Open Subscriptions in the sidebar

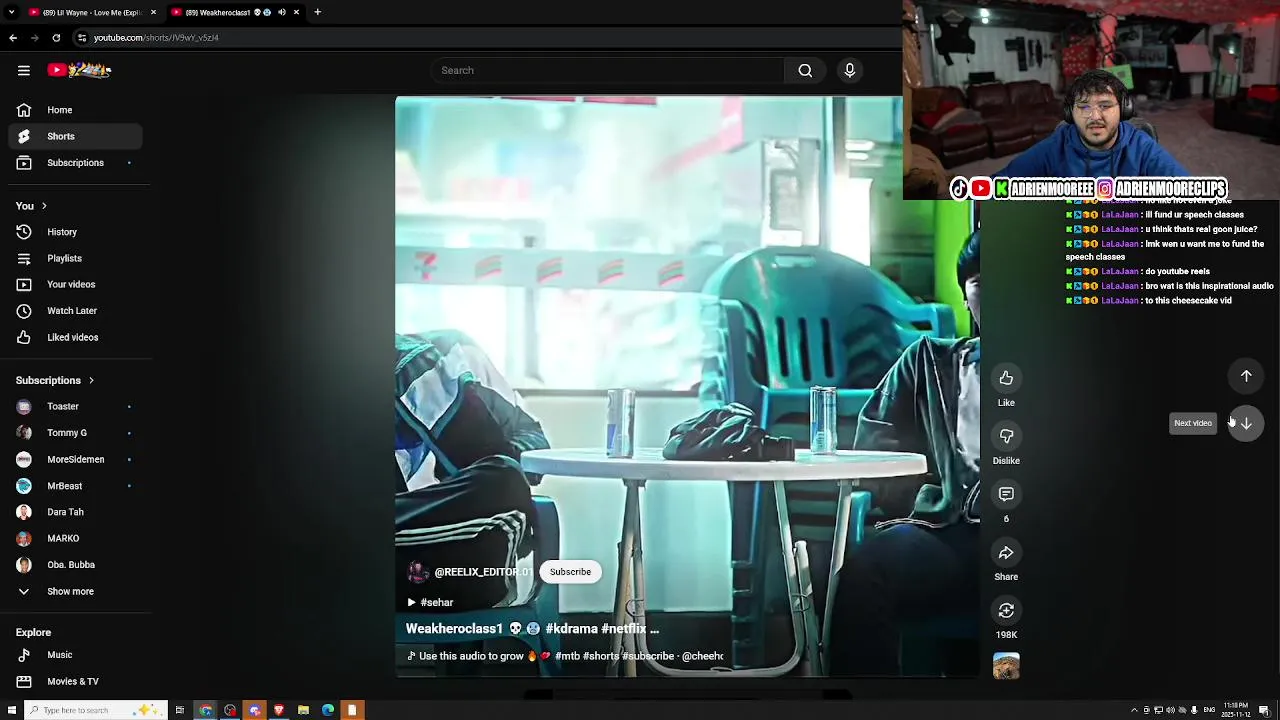coord(76,163)
